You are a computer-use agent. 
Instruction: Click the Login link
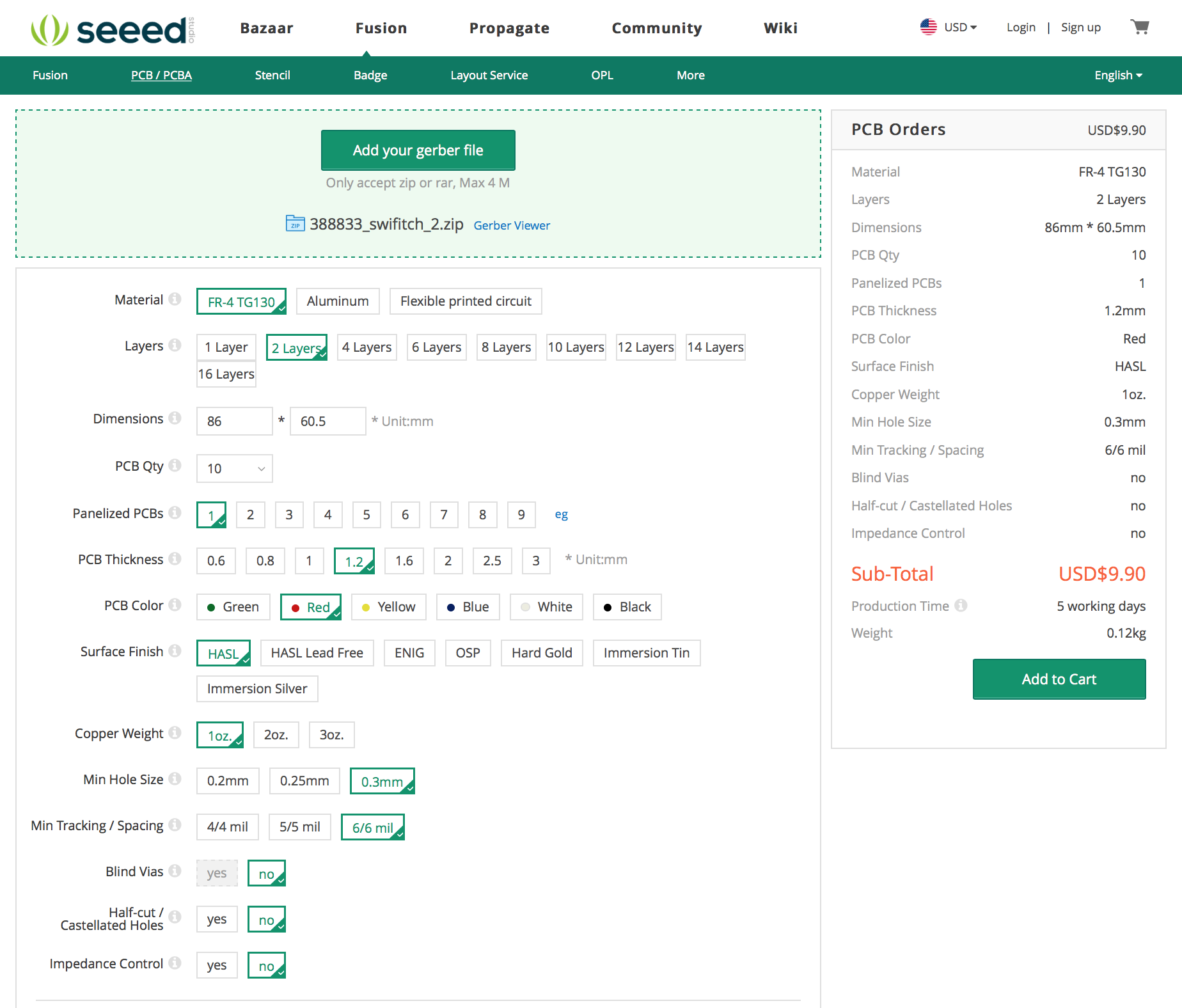pyautogui.click(x=1021, y=28)
